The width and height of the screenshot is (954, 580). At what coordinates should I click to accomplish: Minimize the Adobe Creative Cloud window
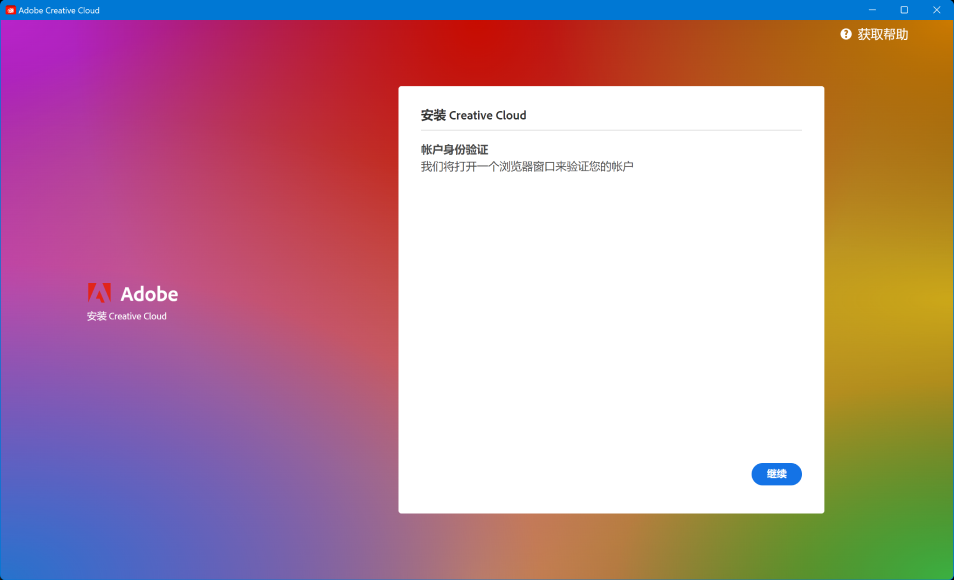872,10
